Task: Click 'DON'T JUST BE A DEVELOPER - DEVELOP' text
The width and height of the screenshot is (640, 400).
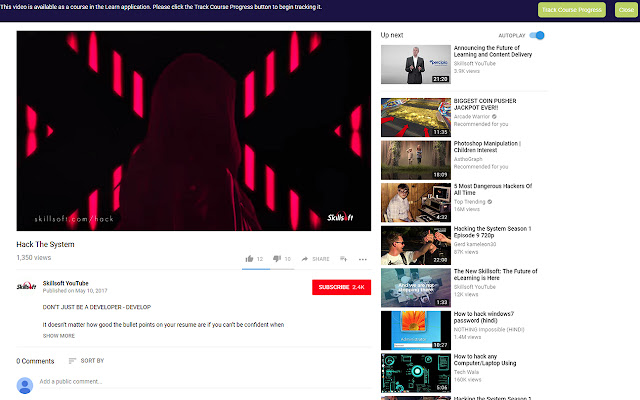Action: click(97, 307)
